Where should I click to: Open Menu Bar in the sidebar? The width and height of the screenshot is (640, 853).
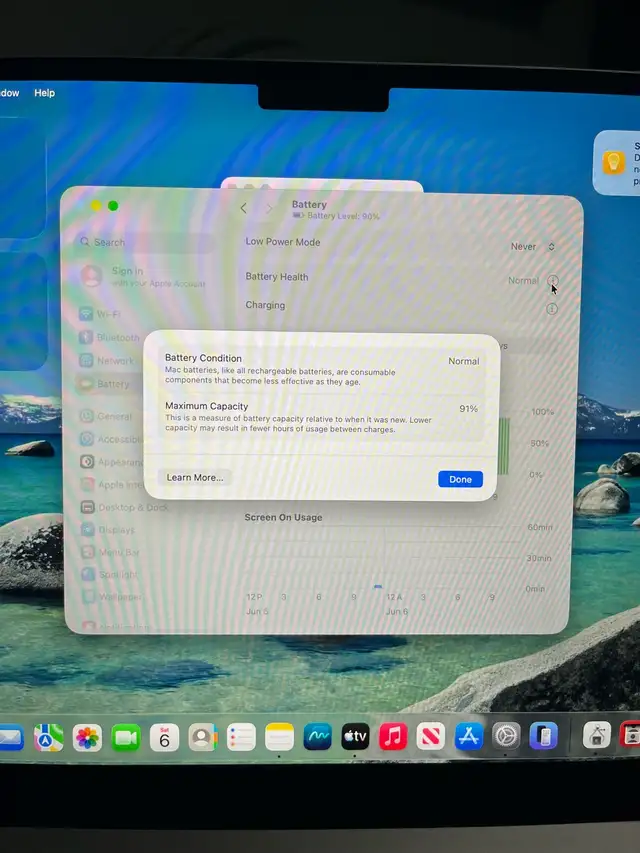pyautogui.click(x=110, y=552)
